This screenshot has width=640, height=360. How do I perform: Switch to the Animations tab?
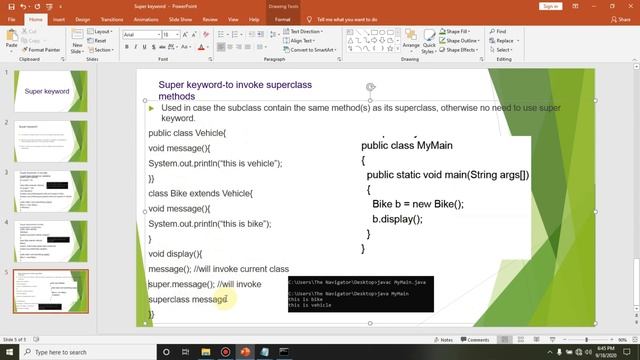coord(146,20)
